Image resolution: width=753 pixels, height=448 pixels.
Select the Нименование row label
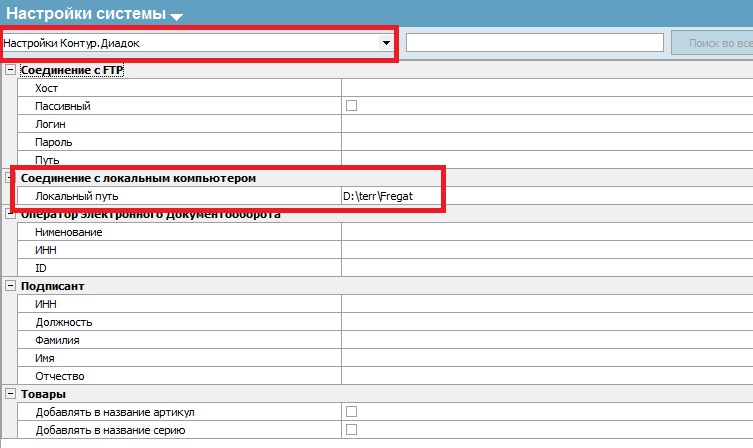(69, 232)
